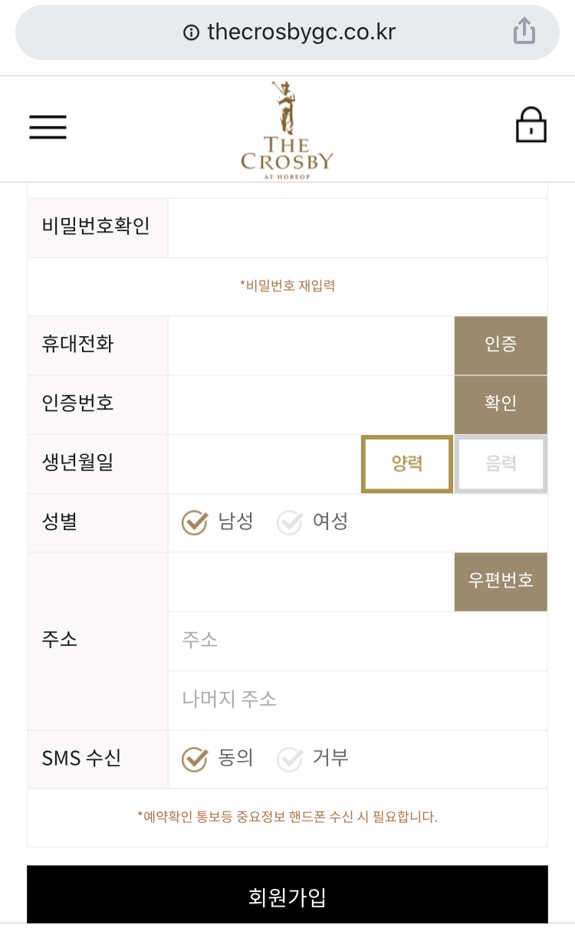
Task: Select 양력 calendar type
Action: [x=407, y=464]
